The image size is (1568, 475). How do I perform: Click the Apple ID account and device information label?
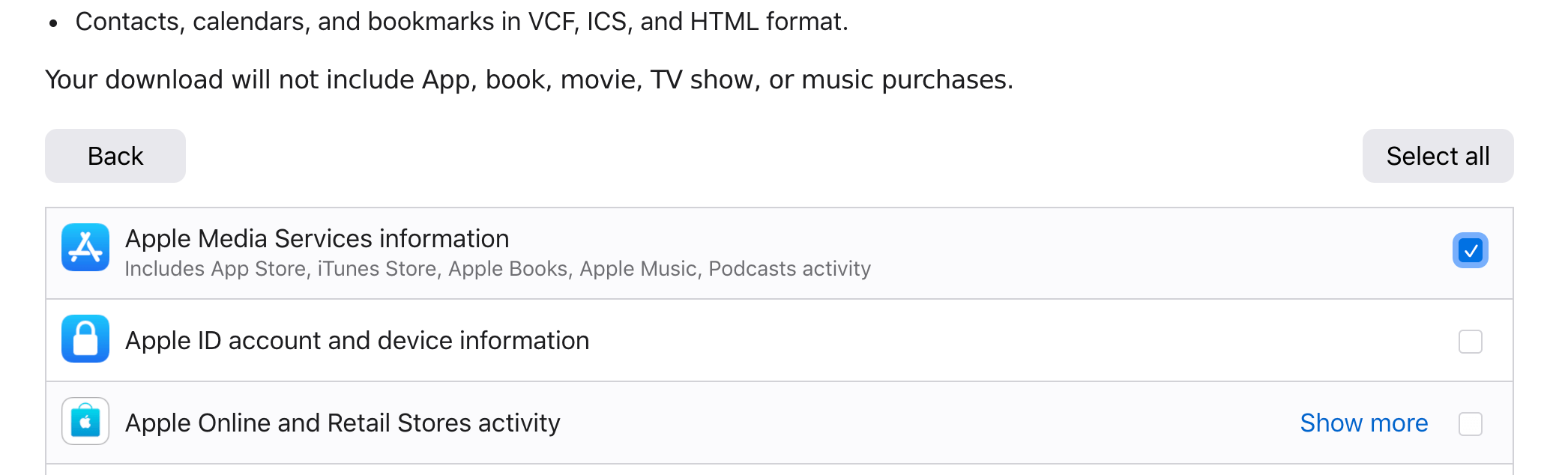[x=357, y=341]
